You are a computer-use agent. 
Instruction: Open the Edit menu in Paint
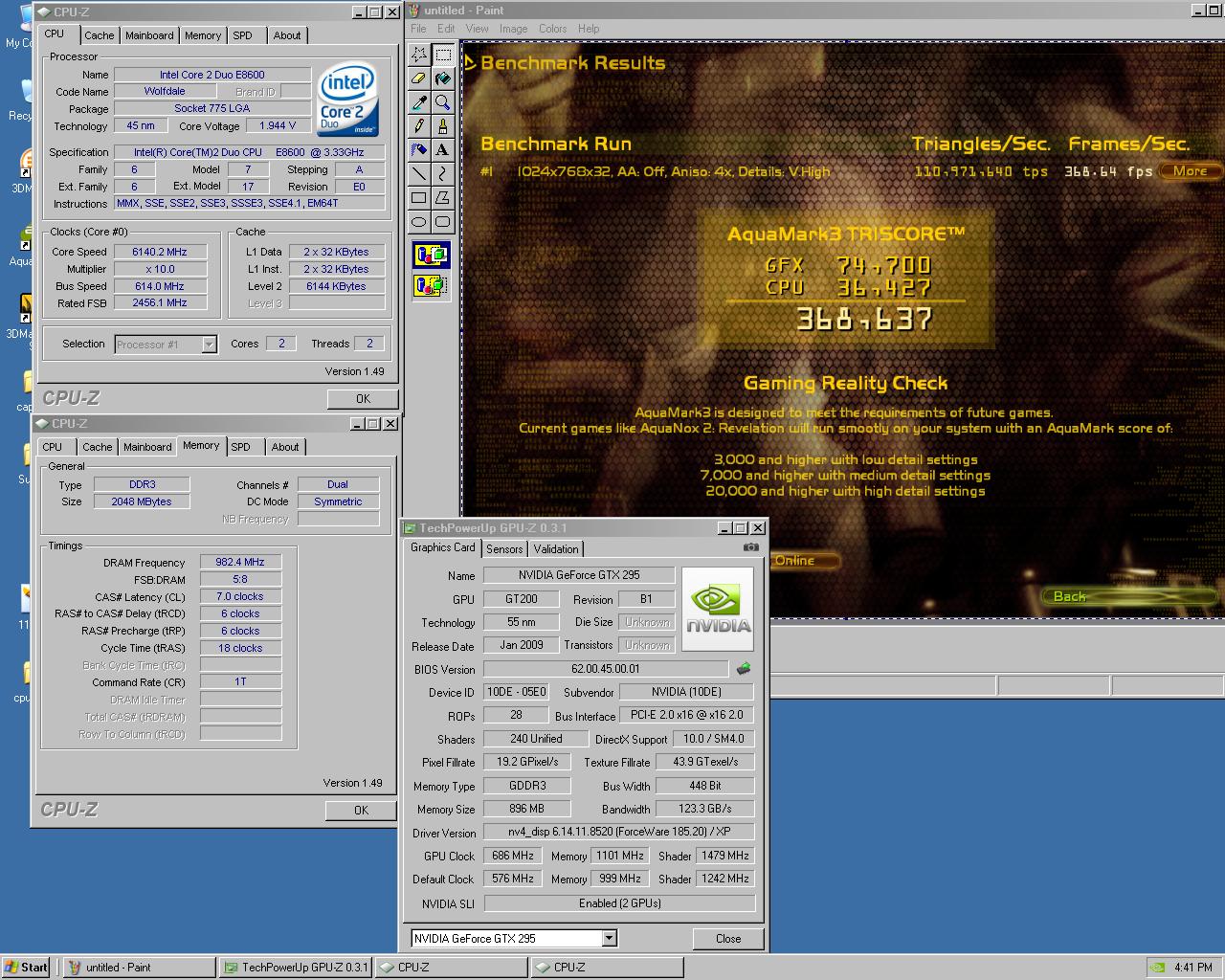coord(446,29)
